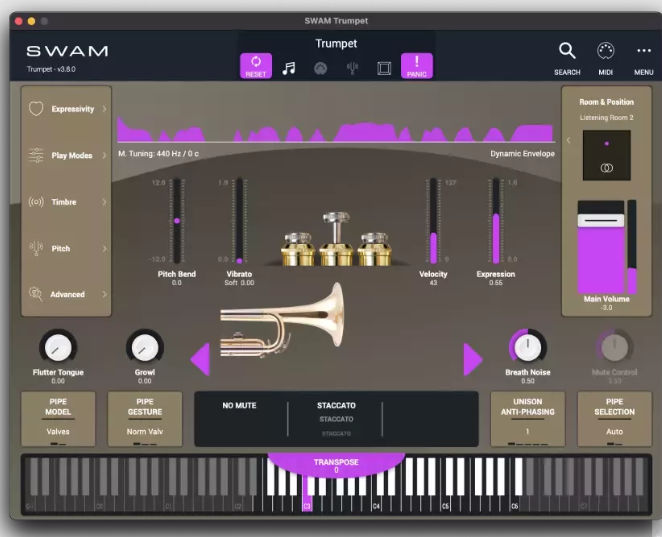
Task: Open the PIPE MODEL Valves selector
Action: [58, 419]
